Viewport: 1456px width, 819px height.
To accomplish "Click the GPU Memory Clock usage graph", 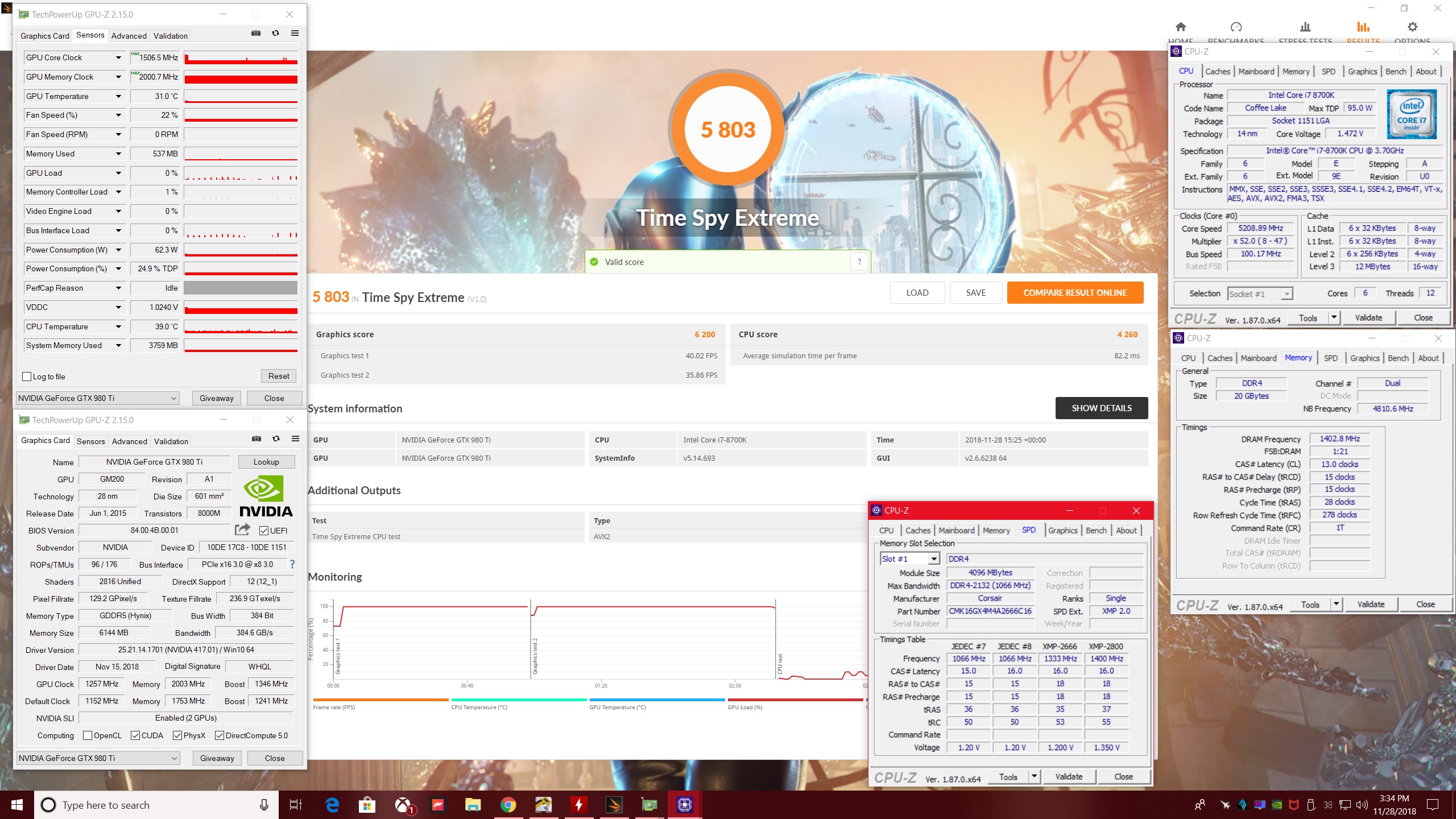I will [x=241, y=77].
